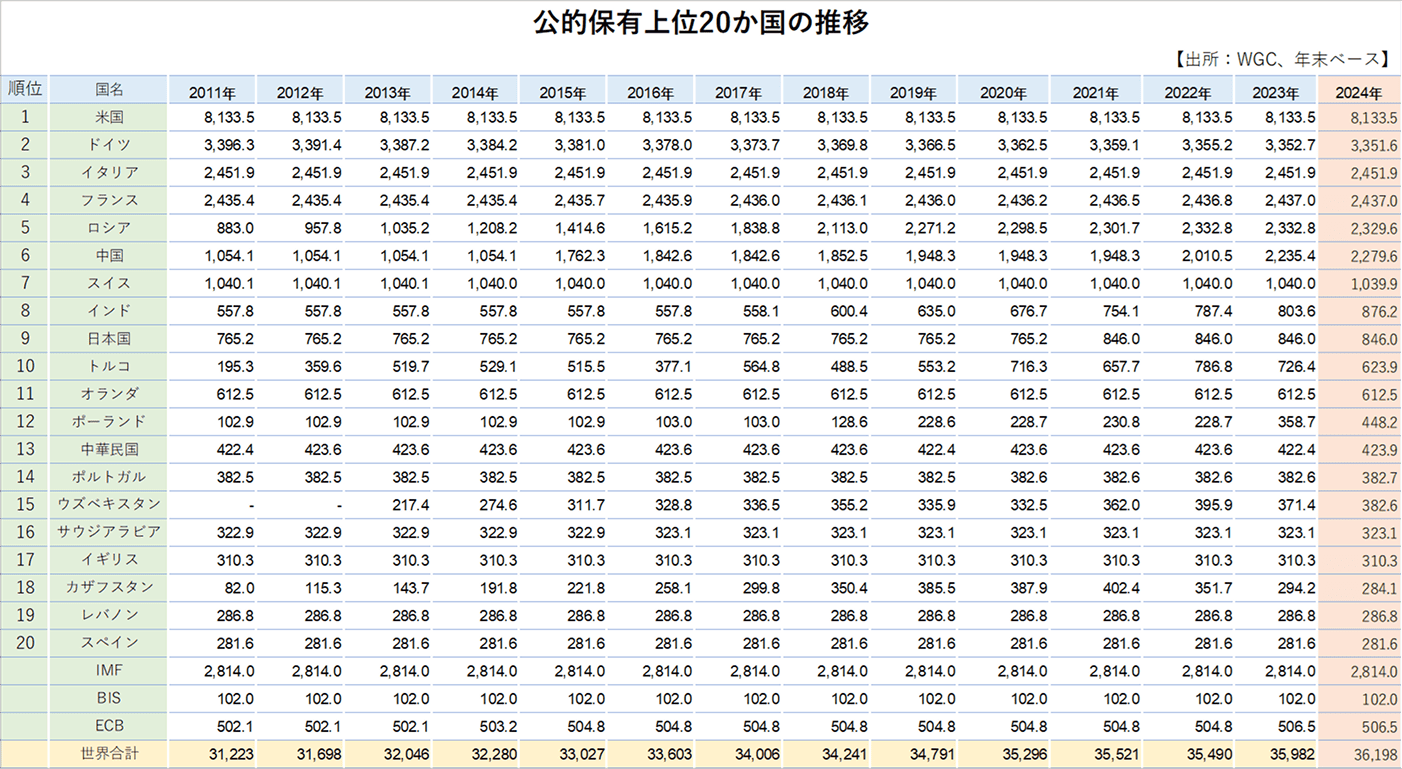The height and width of the screenshot is (769, 1402).
Task: Select the ドイツ country cell
Action: click(109, 145)
